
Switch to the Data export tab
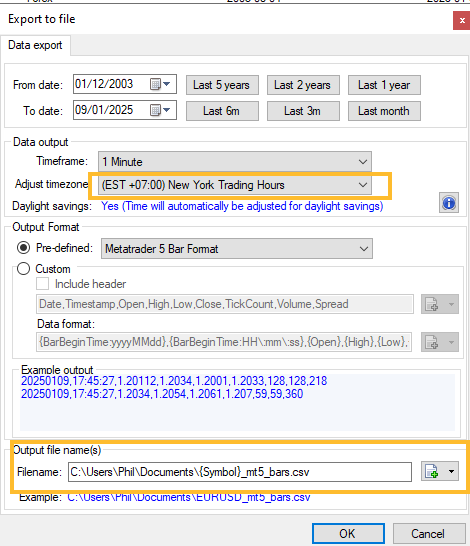pos(35,45)
